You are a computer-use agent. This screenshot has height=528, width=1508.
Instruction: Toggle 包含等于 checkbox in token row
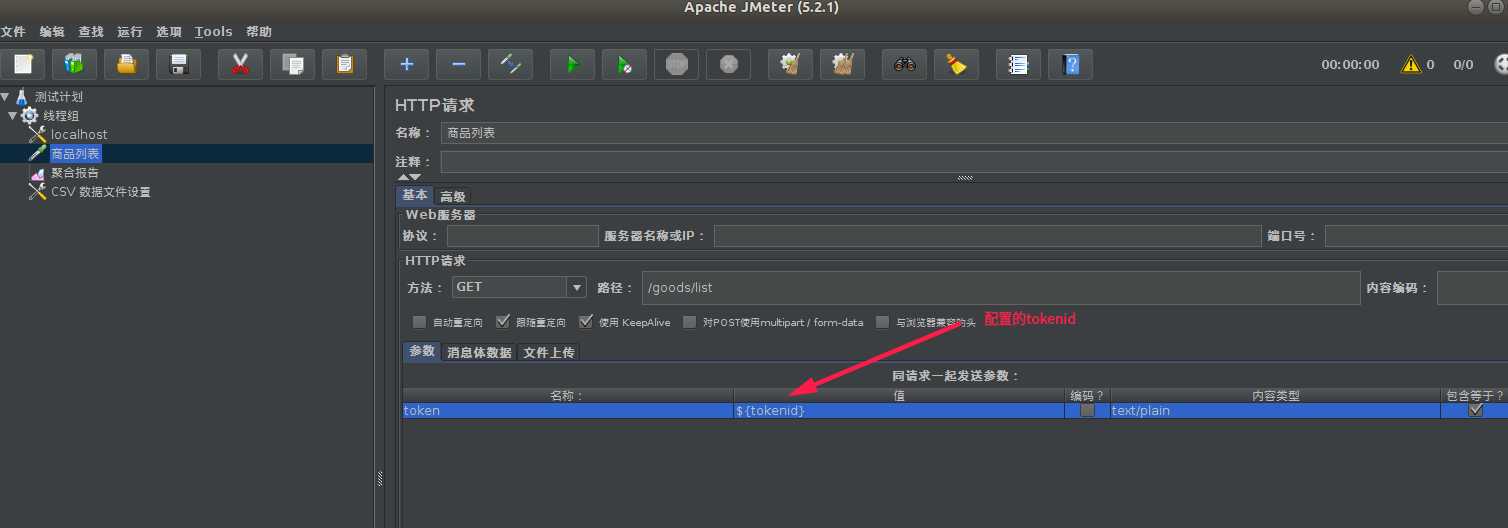click(x=1475, y=410)
